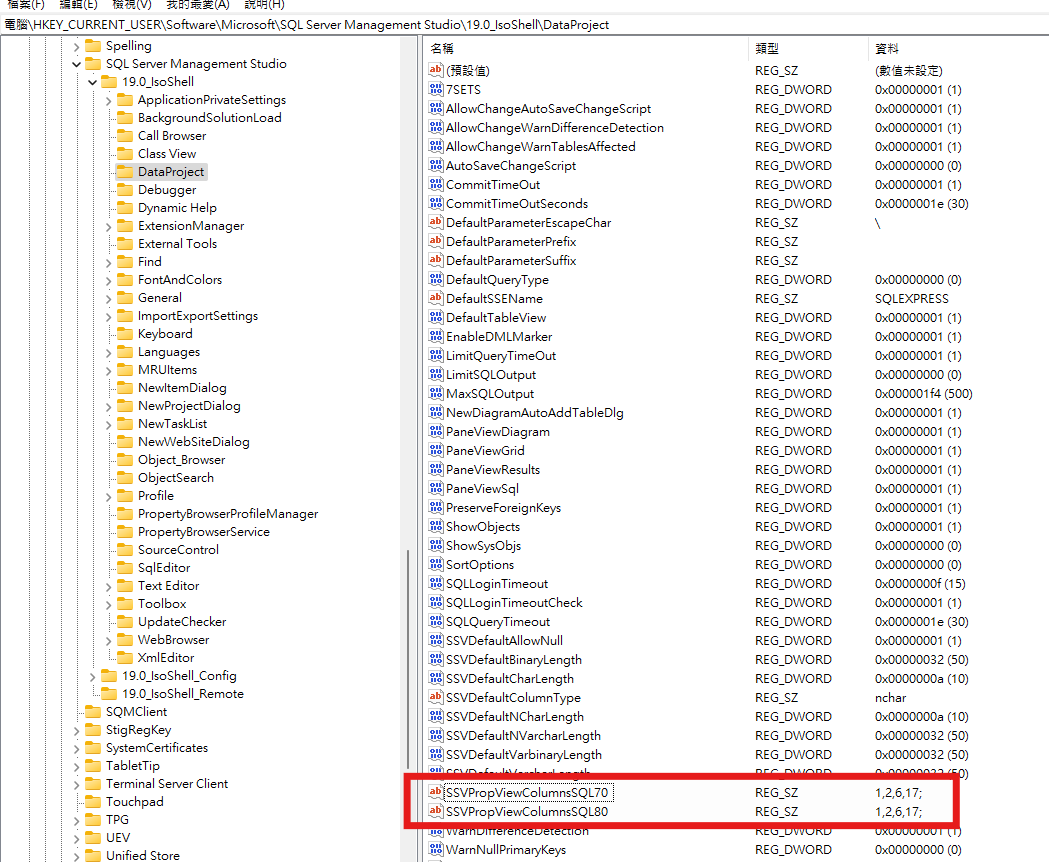This screenshot has width=1049, height=862.
Task: Select the DataProject key in tree
Action: click(170, 172)
